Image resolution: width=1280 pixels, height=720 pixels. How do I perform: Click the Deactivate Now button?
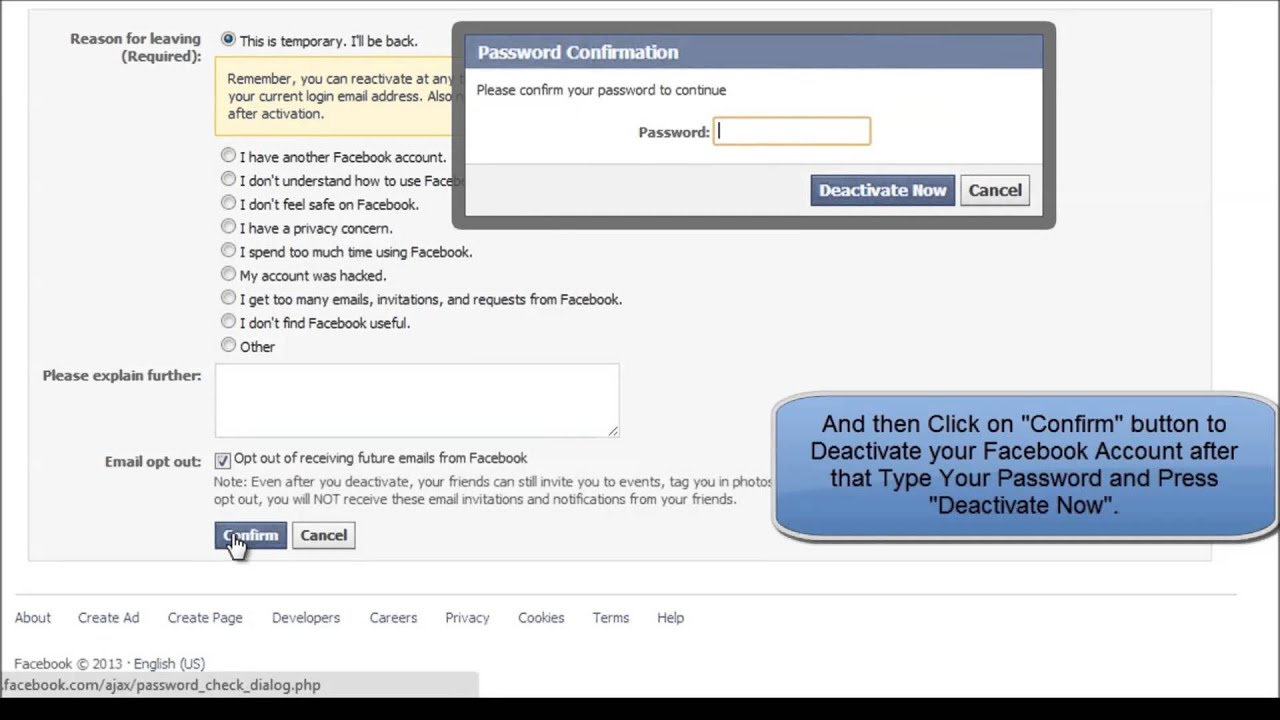pos(882,190)
